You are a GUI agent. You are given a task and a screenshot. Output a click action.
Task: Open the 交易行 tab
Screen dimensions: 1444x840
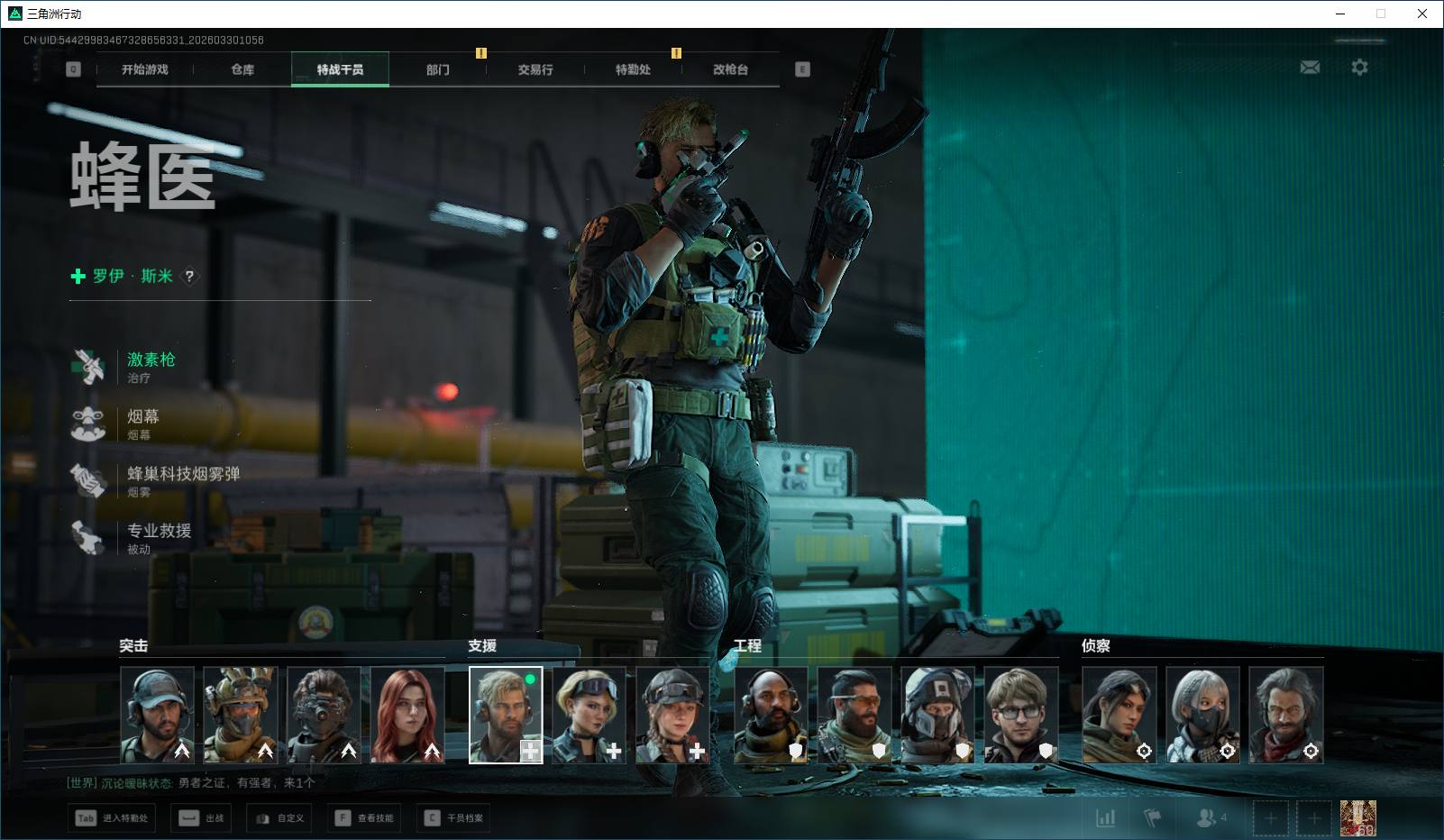(x=535, y=69)
